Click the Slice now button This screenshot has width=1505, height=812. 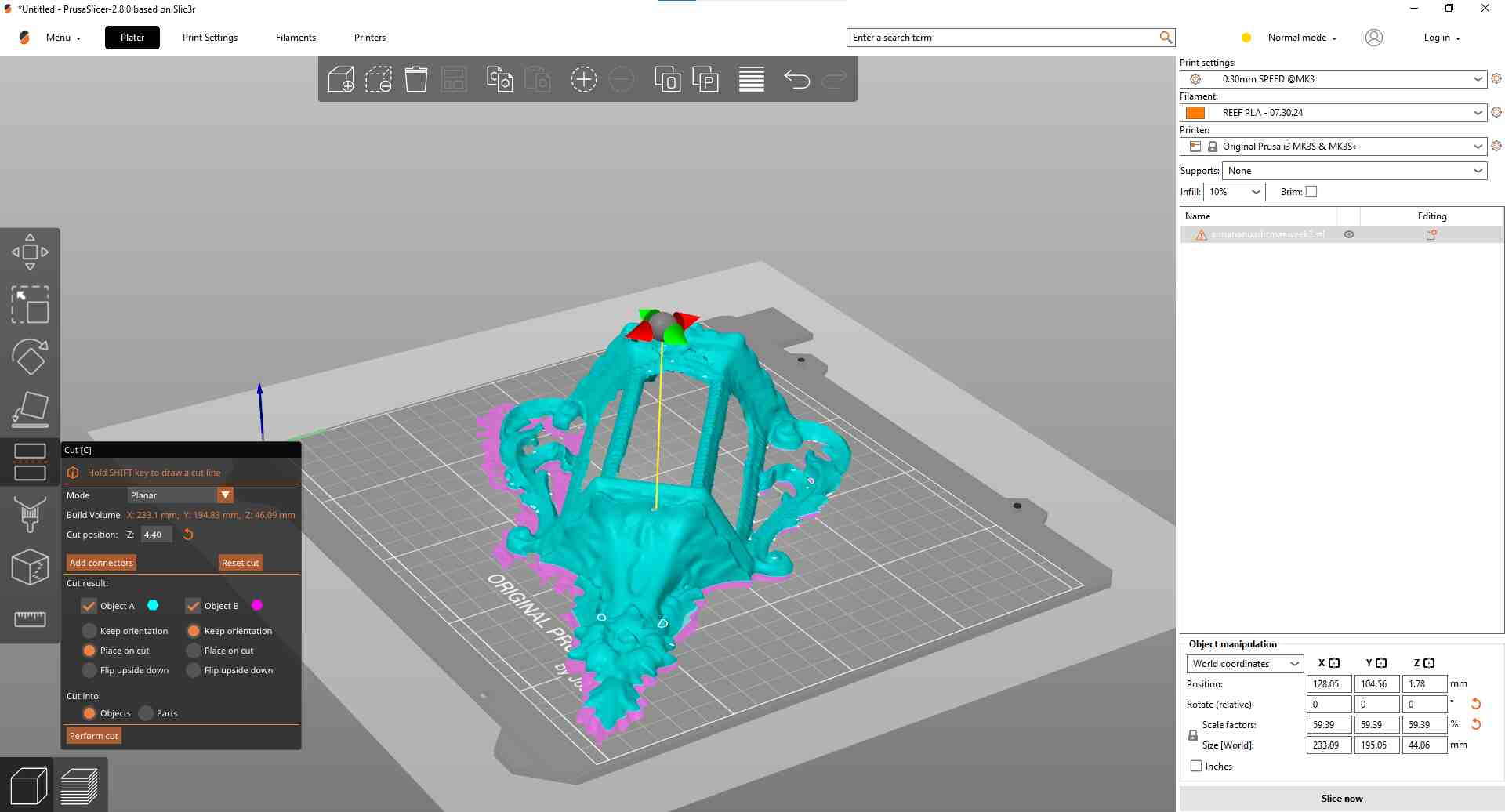tap(1341, 799)
